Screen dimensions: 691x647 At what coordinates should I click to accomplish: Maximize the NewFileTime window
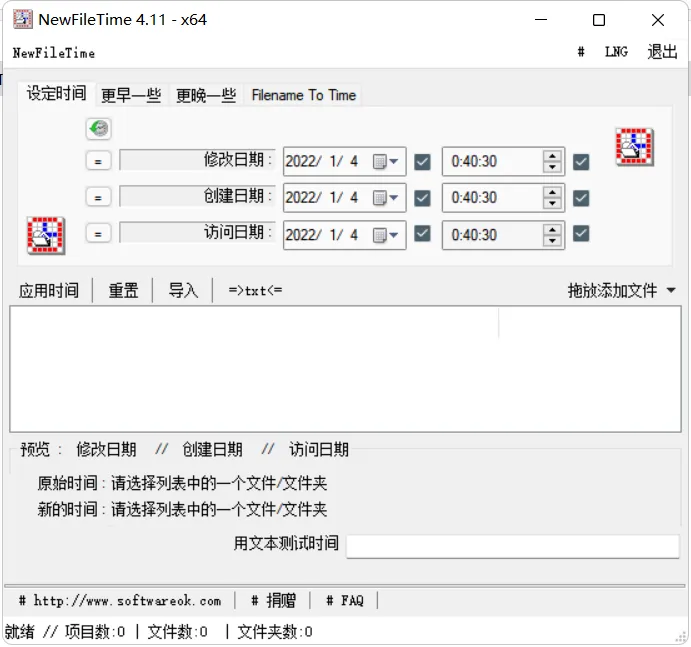[599, 20]
